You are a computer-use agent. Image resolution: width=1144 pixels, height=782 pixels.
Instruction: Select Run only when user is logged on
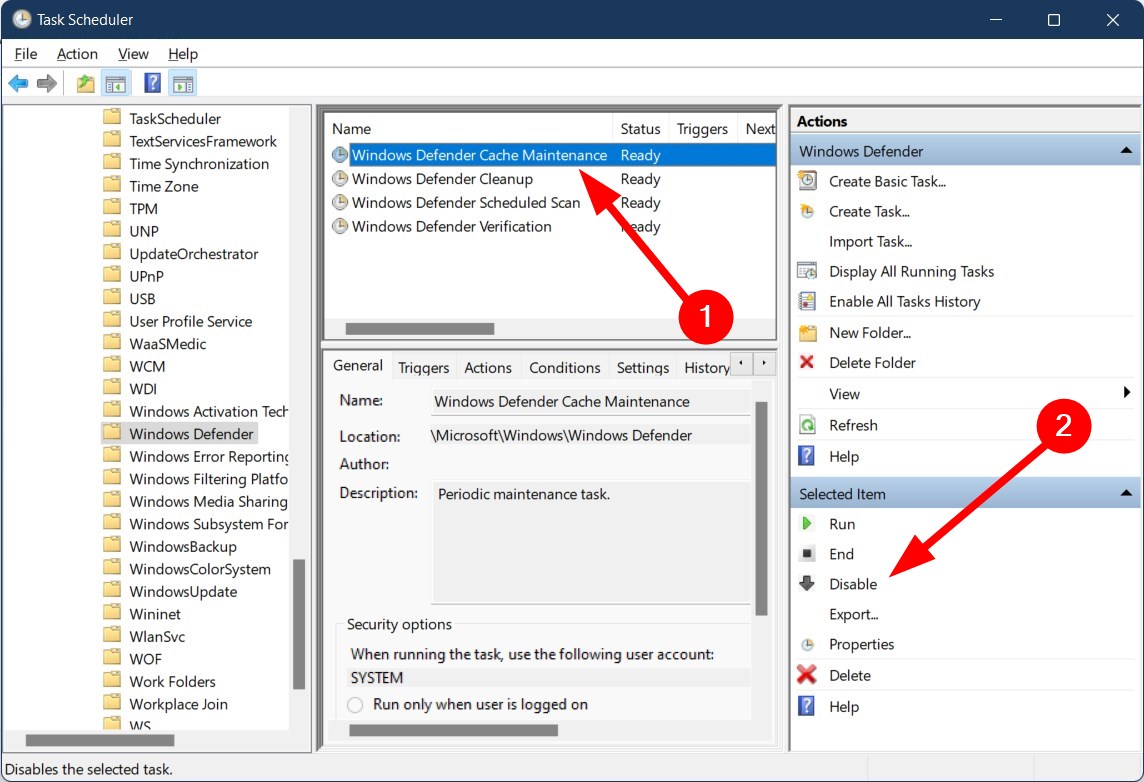click(355, 705)
